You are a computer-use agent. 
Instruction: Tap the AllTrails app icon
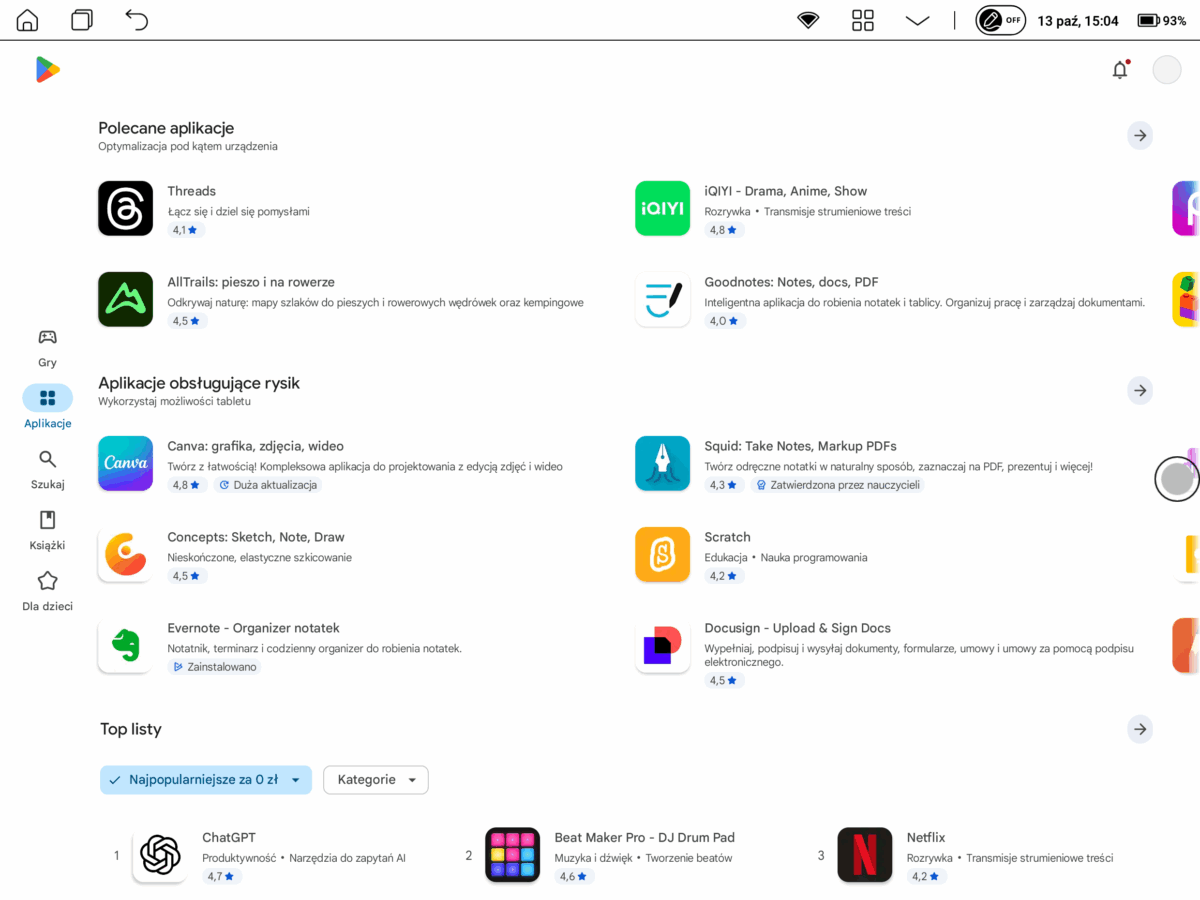(125, 299)
